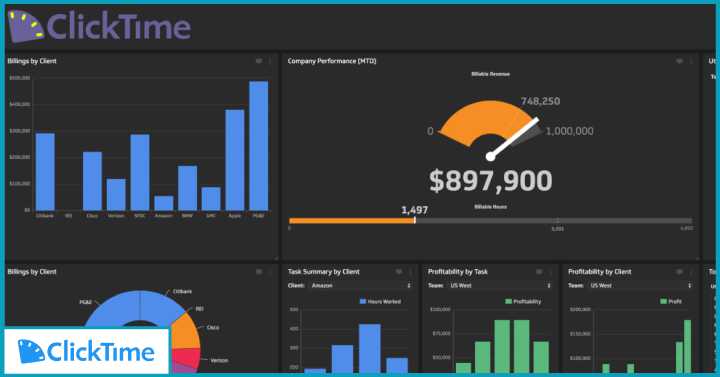This screenshot has width=720, height=377.
Task: Click the white gauge needle
Action: (514, 138)
